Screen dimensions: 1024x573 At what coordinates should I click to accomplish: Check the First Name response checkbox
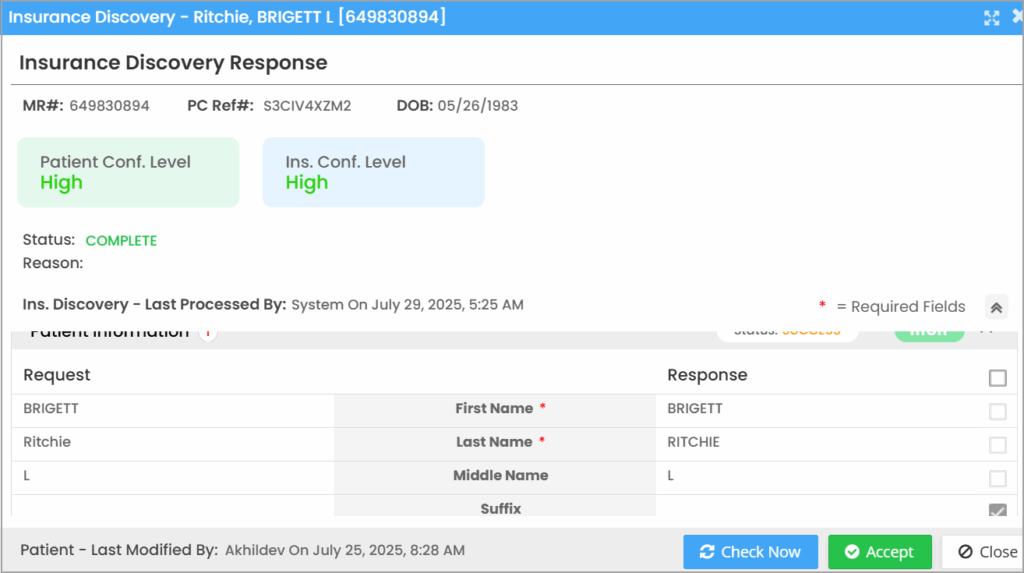coord(997,411)
